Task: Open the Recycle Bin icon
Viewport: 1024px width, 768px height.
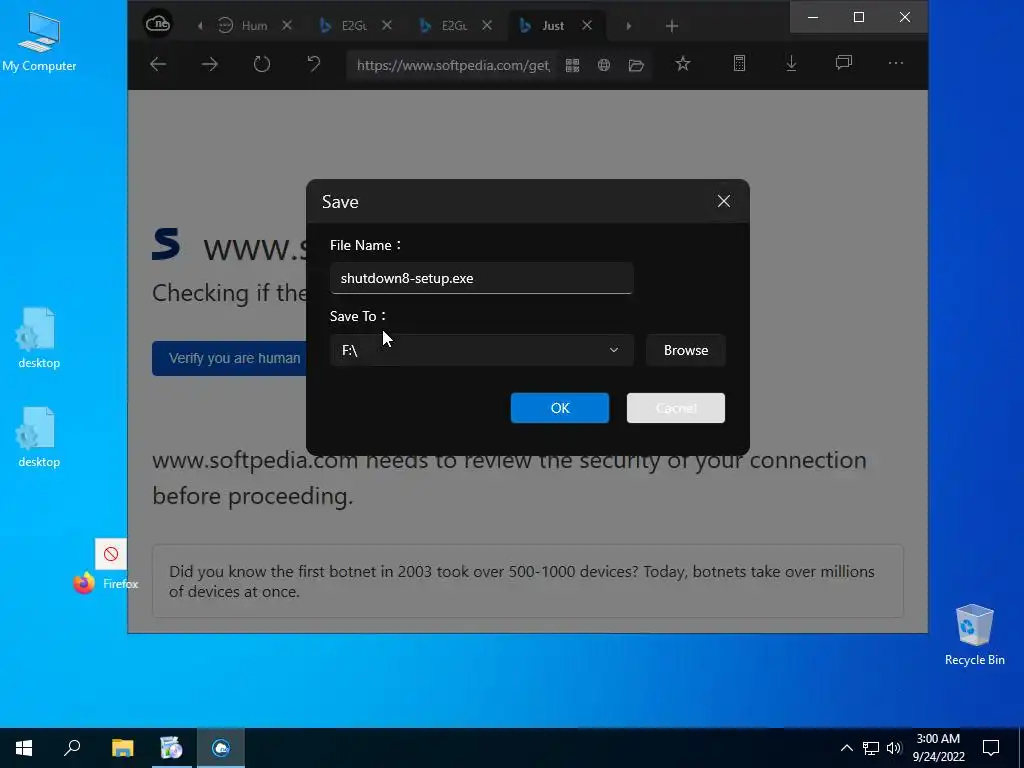Action: tap(974, 634)
